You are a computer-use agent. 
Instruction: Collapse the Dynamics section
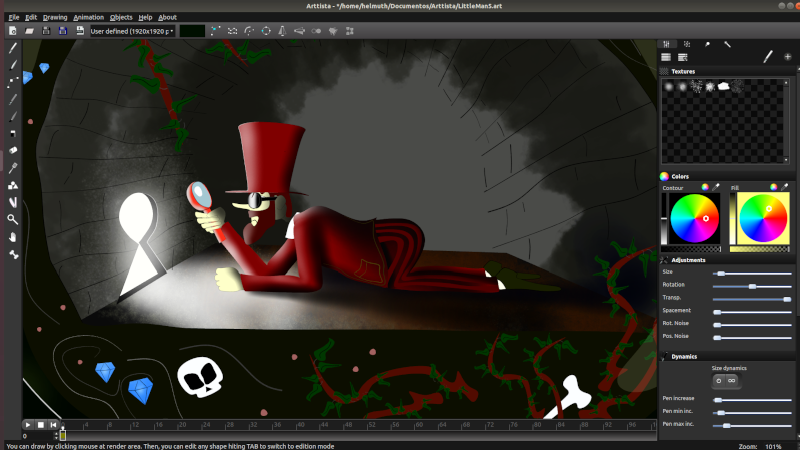665,356
